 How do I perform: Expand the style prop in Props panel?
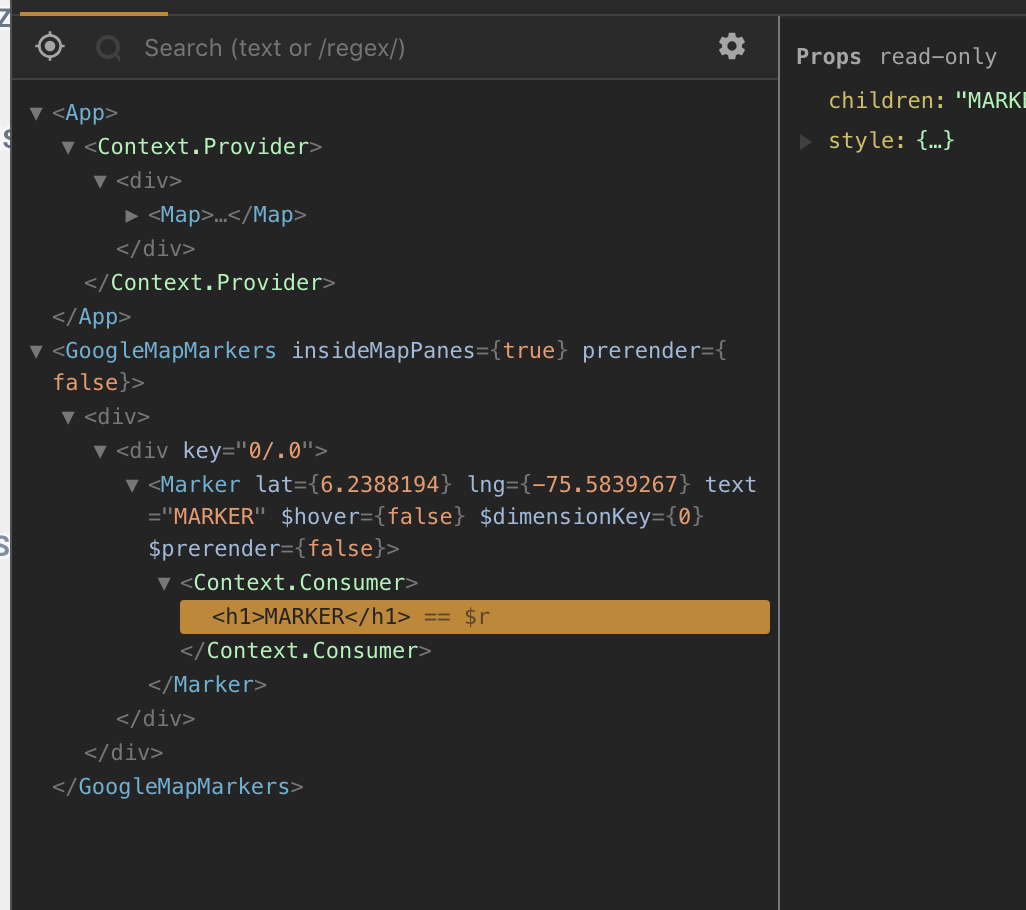(x=805, y=141)
